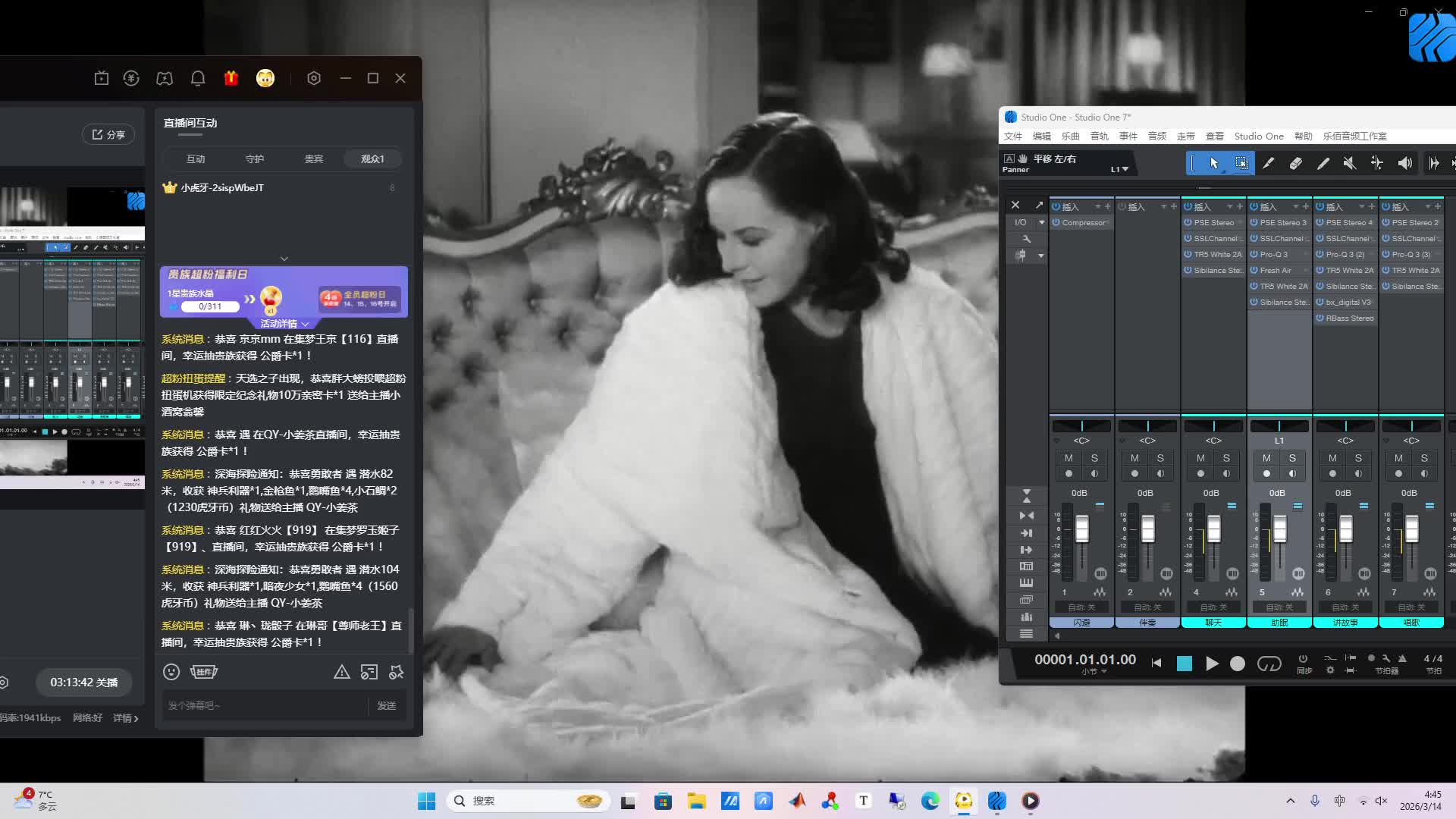Expand the 活动详情 chevron
Image resolution: width=1456 pixels, height=819 pixels.
(x=305, y=325)
